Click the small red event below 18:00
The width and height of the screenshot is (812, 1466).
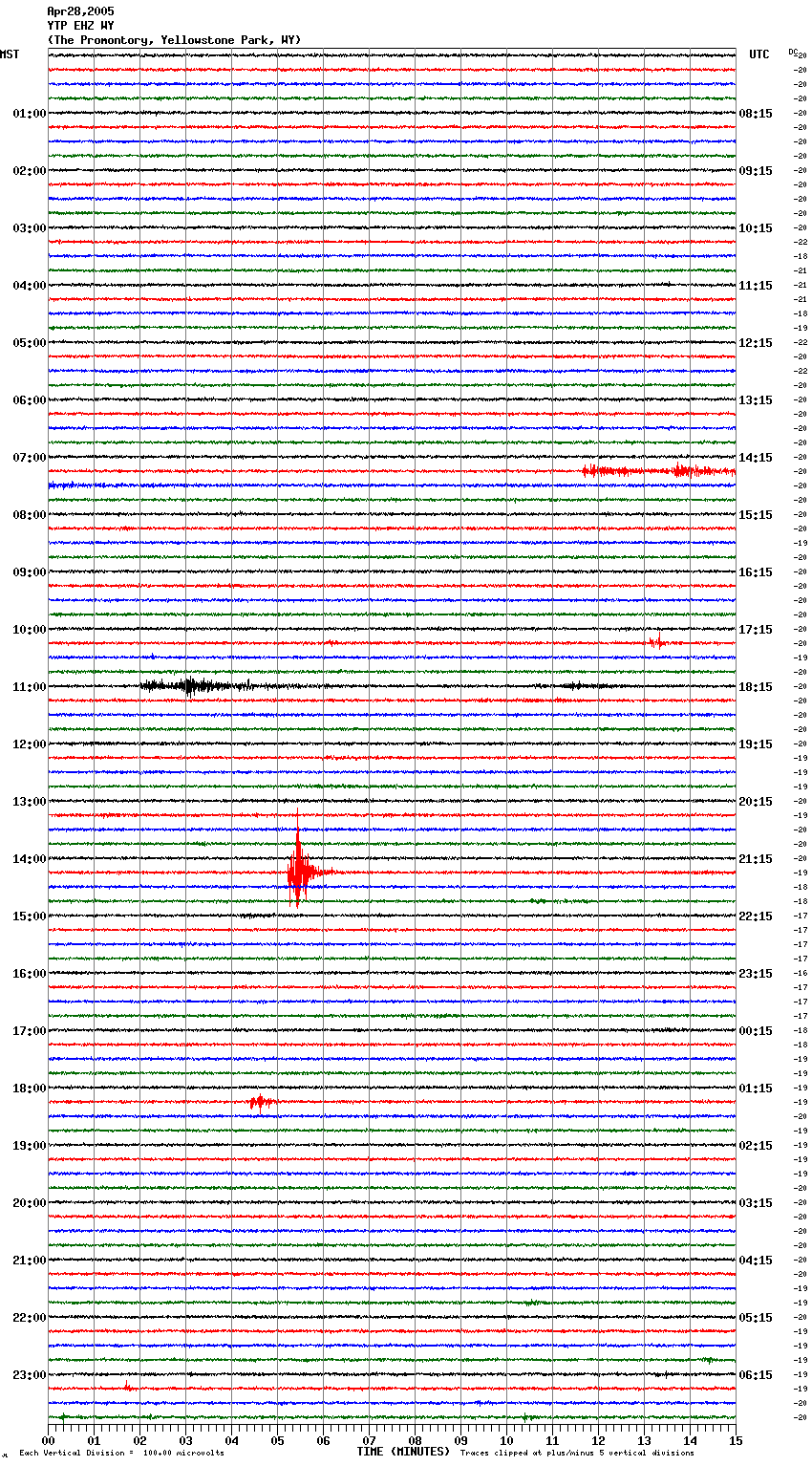[x=260, y=1102]
